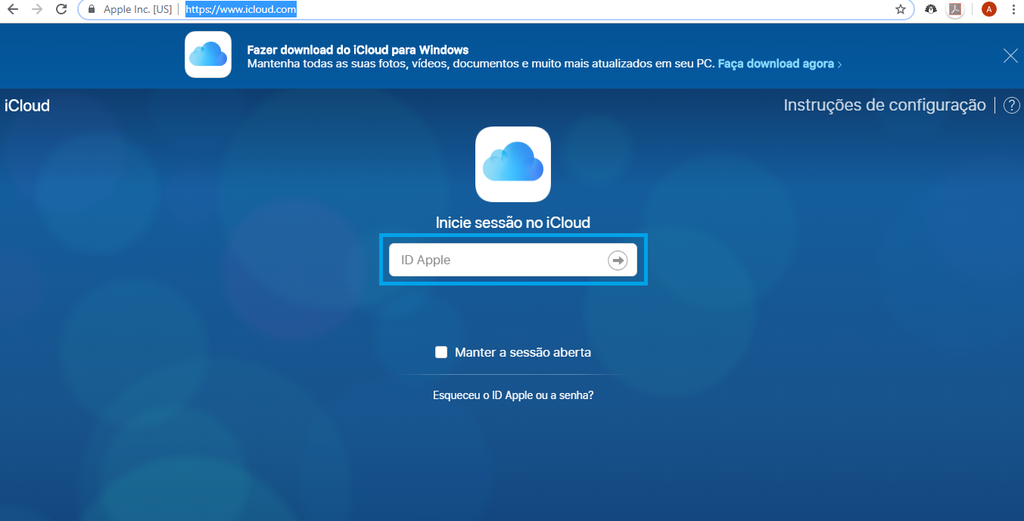The image size is (1024, 521).
Task: Click the Faça download agora link
Action: click(x=779, y=64)
